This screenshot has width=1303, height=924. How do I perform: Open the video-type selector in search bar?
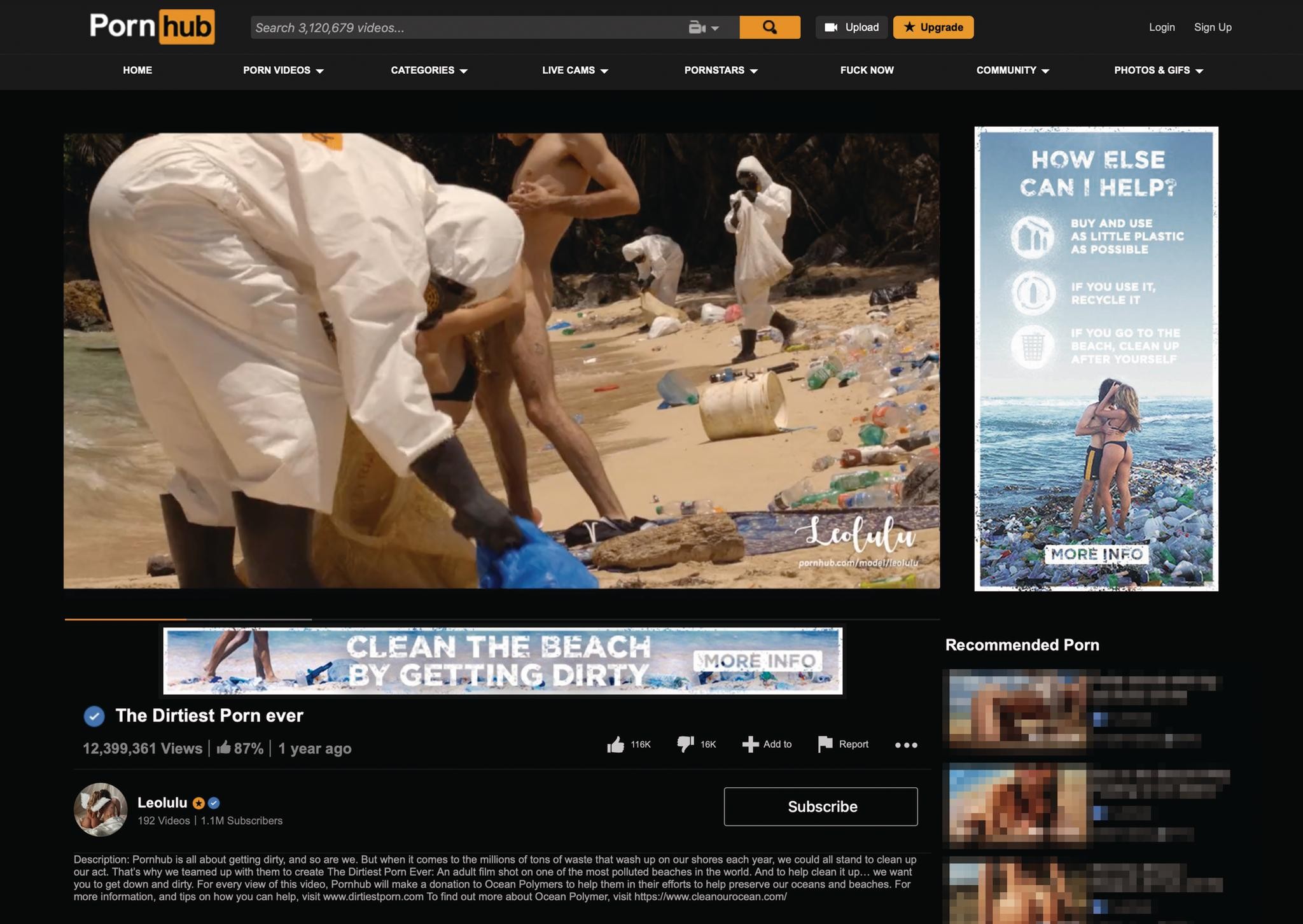click(x=703, y=28)
